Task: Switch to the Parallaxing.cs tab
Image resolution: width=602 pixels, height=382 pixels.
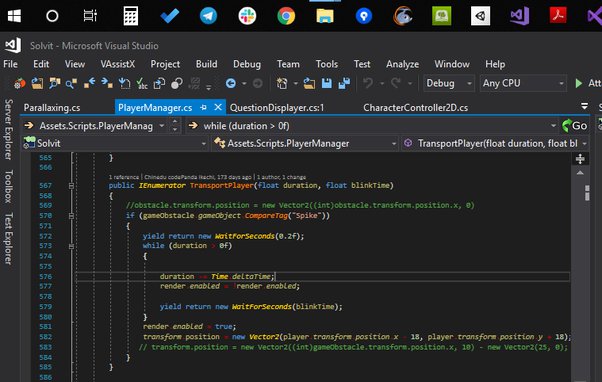Action: click(x=52, y=108)
